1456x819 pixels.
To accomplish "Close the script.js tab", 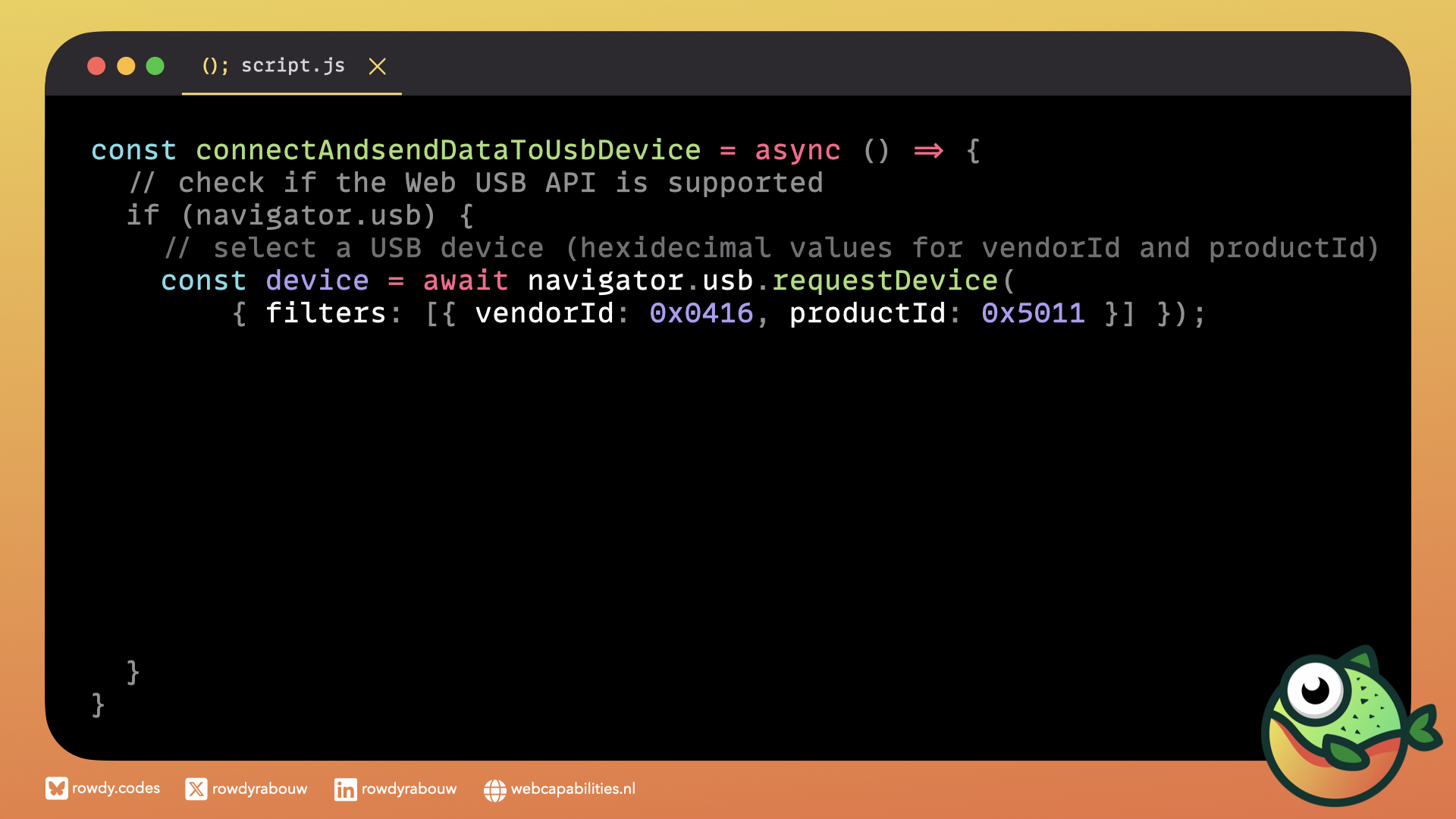I will pyautogui.click(x=377, y=67).
